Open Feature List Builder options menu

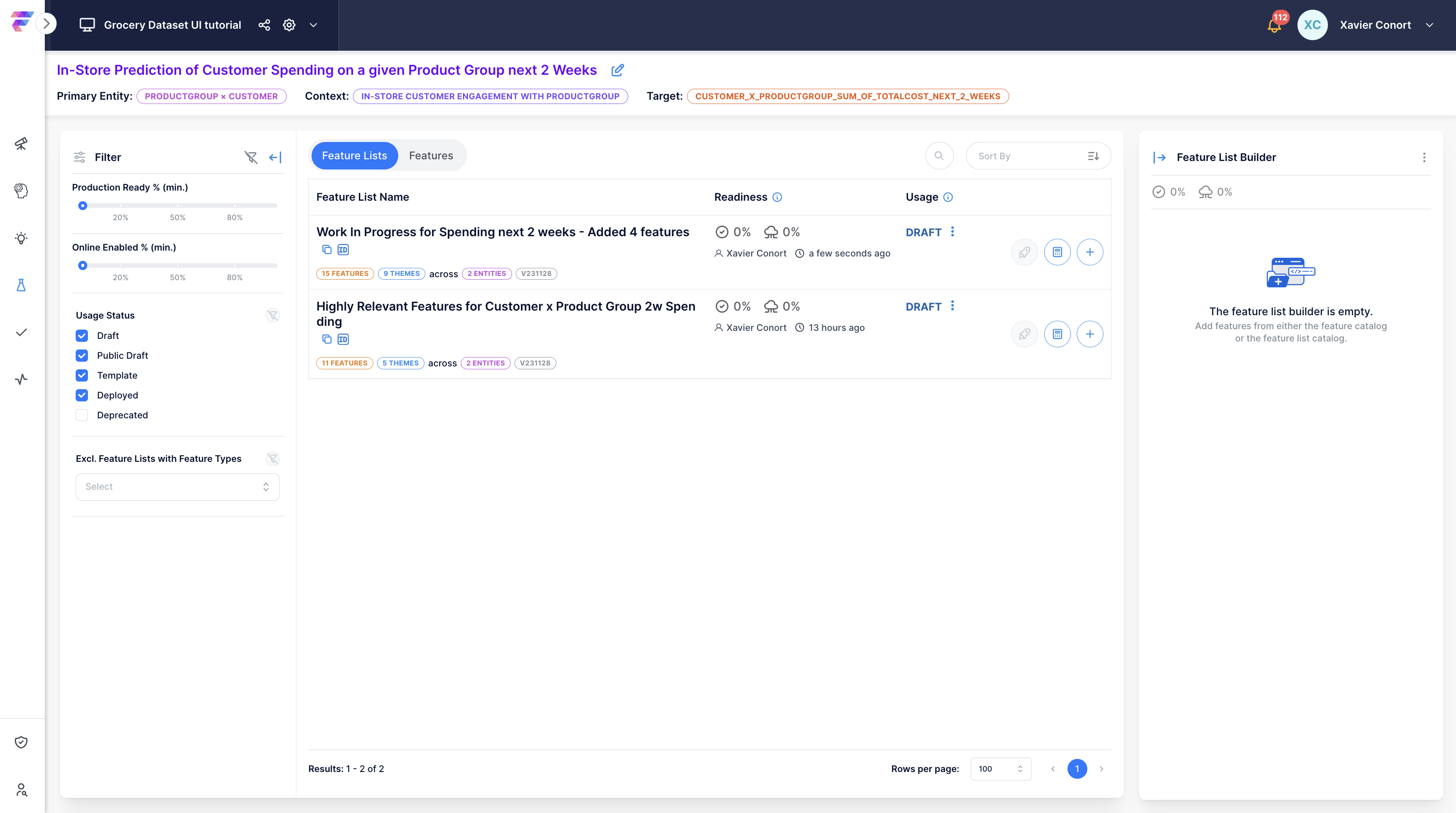tap(1424, 158)
